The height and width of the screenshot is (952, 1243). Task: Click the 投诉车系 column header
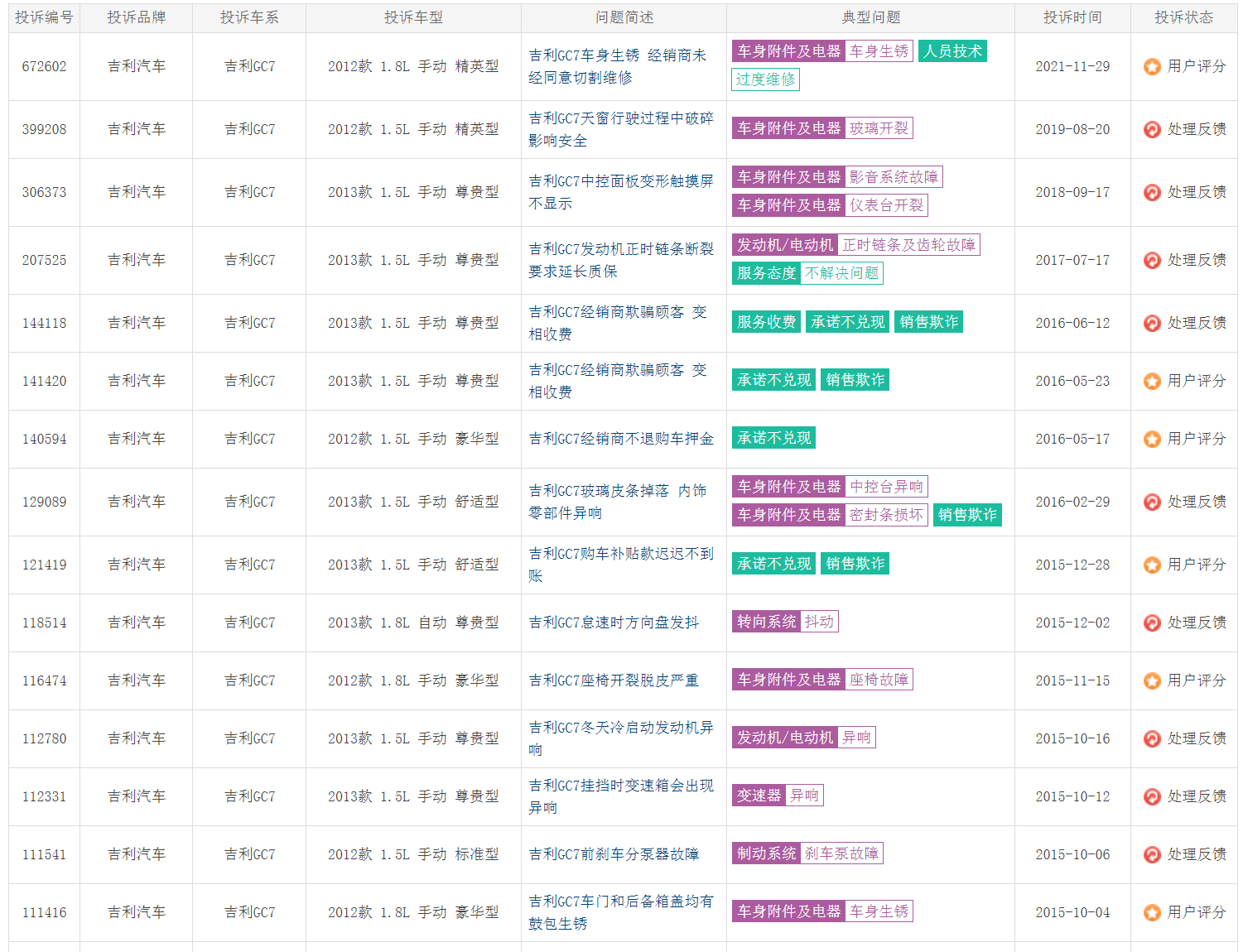click(249, 17)
